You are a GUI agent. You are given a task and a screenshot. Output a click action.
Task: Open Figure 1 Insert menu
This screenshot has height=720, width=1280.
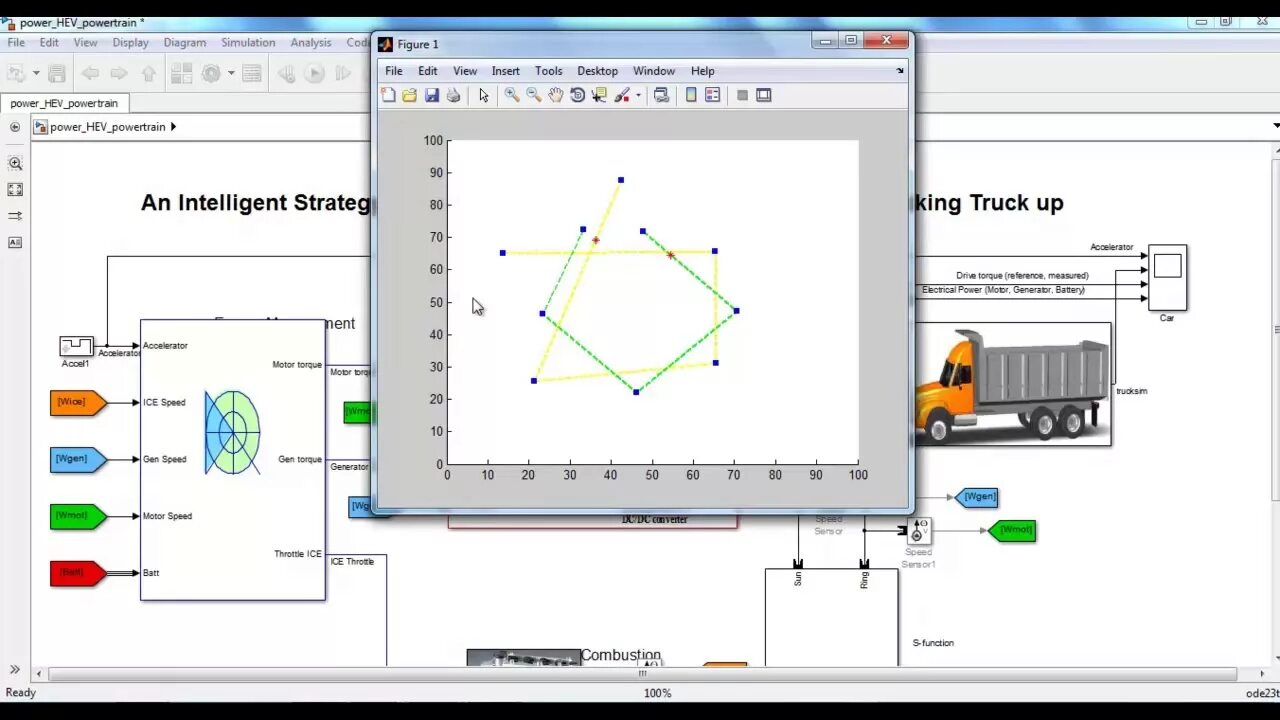506,71
